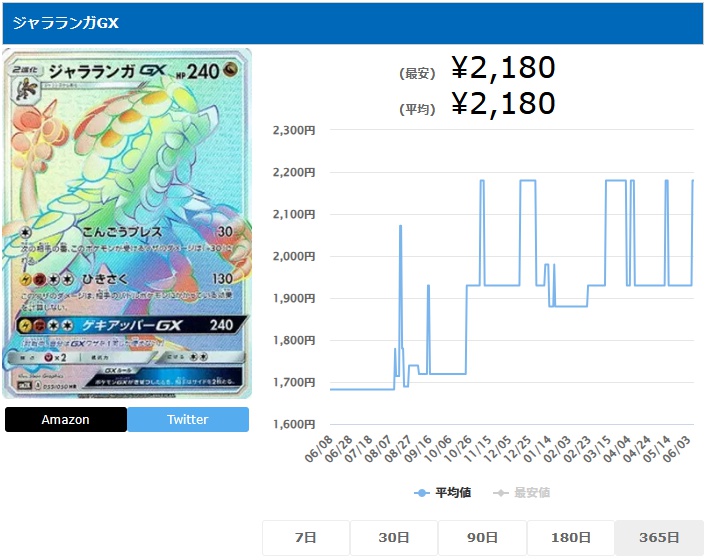Click the 1,600円 axis label
The image size is (708, 560).
pyautogui.click(x=294, y=425)
